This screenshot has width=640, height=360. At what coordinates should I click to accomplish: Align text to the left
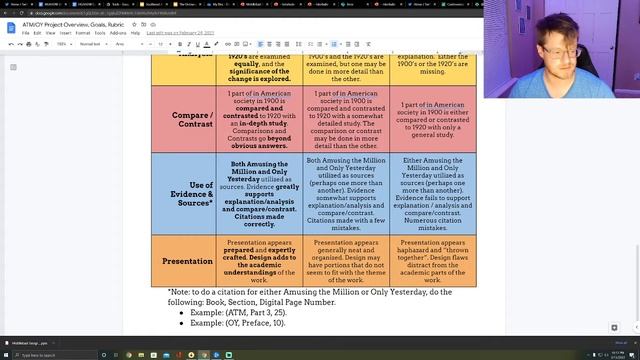pyautogui.click(x=260, y=44)
